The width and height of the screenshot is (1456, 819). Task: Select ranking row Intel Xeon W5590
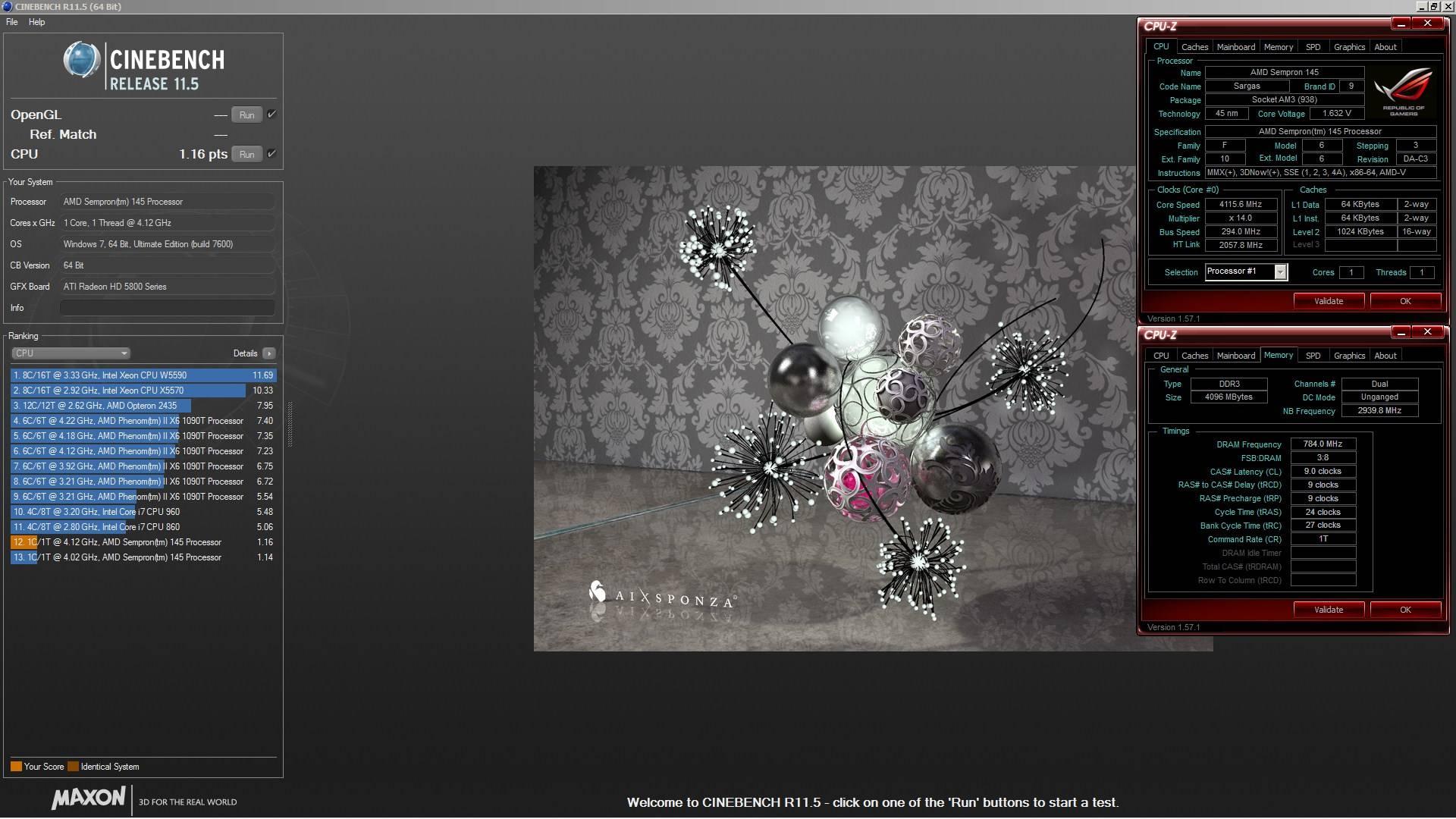tap(143, 375)
